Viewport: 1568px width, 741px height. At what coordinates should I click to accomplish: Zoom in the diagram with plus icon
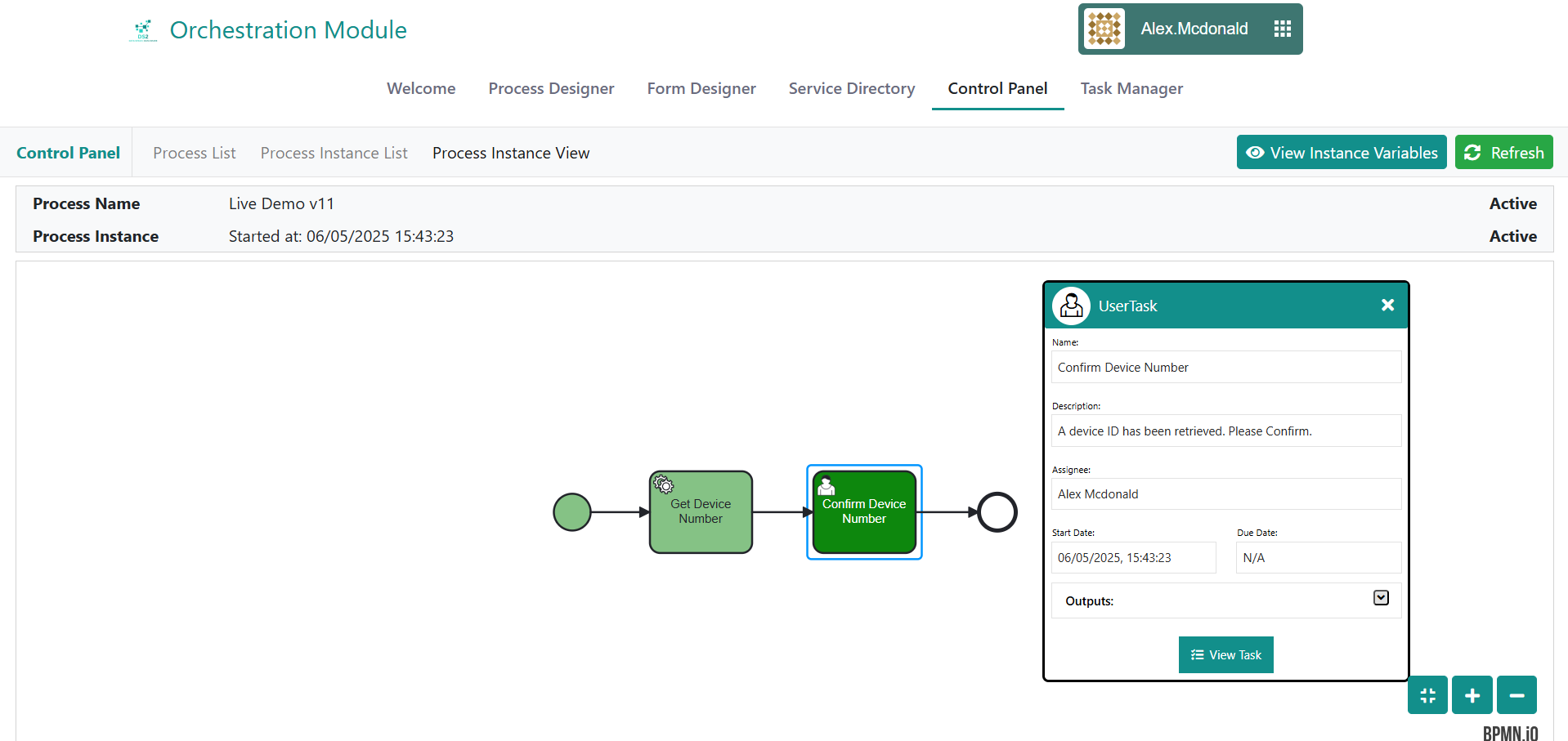(1472, 695)
